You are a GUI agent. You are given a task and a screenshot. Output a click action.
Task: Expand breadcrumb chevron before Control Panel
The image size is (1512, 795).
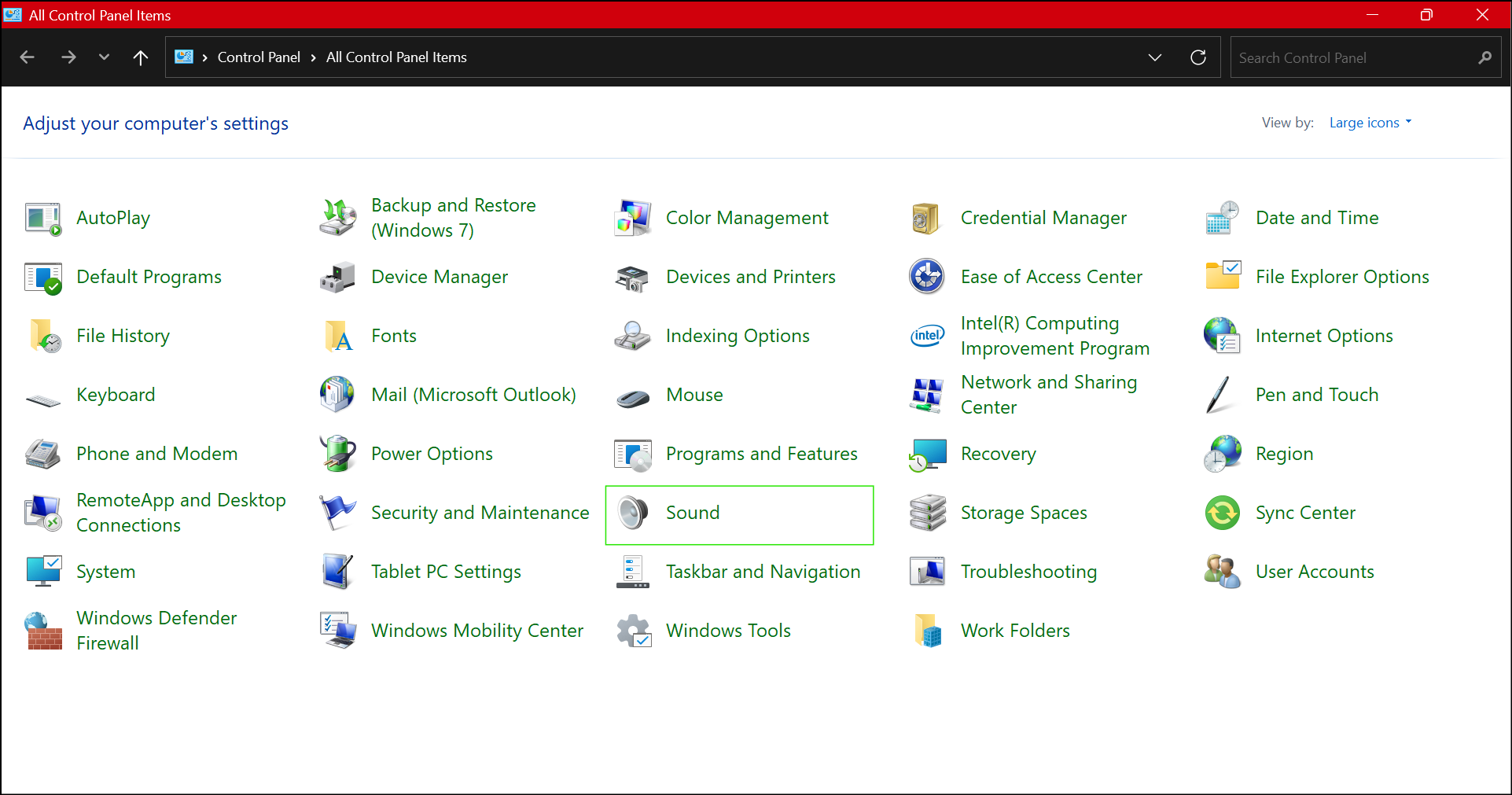[x=204, y=57]
